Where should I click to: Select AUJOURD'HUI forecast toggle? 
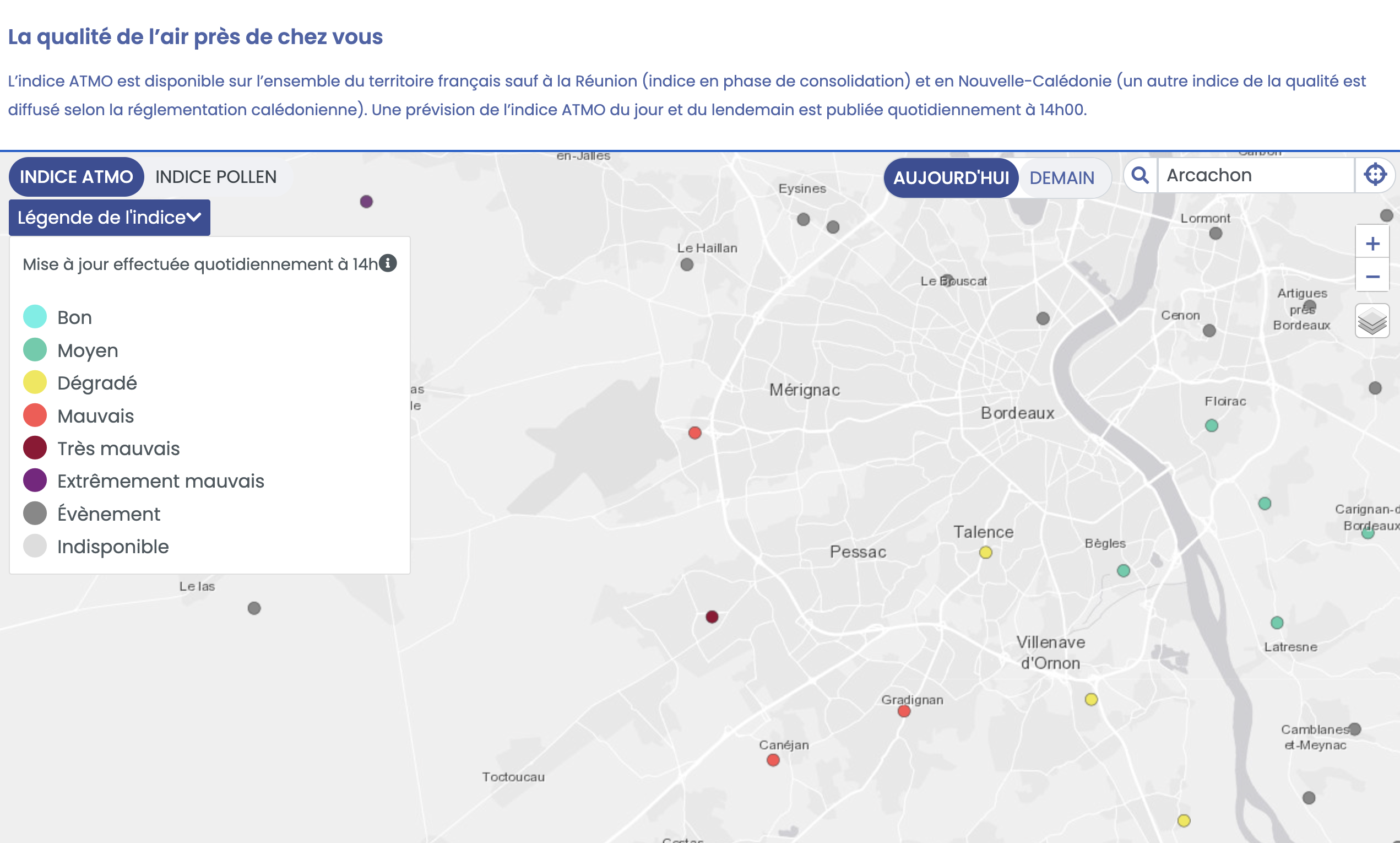(951, 178)
